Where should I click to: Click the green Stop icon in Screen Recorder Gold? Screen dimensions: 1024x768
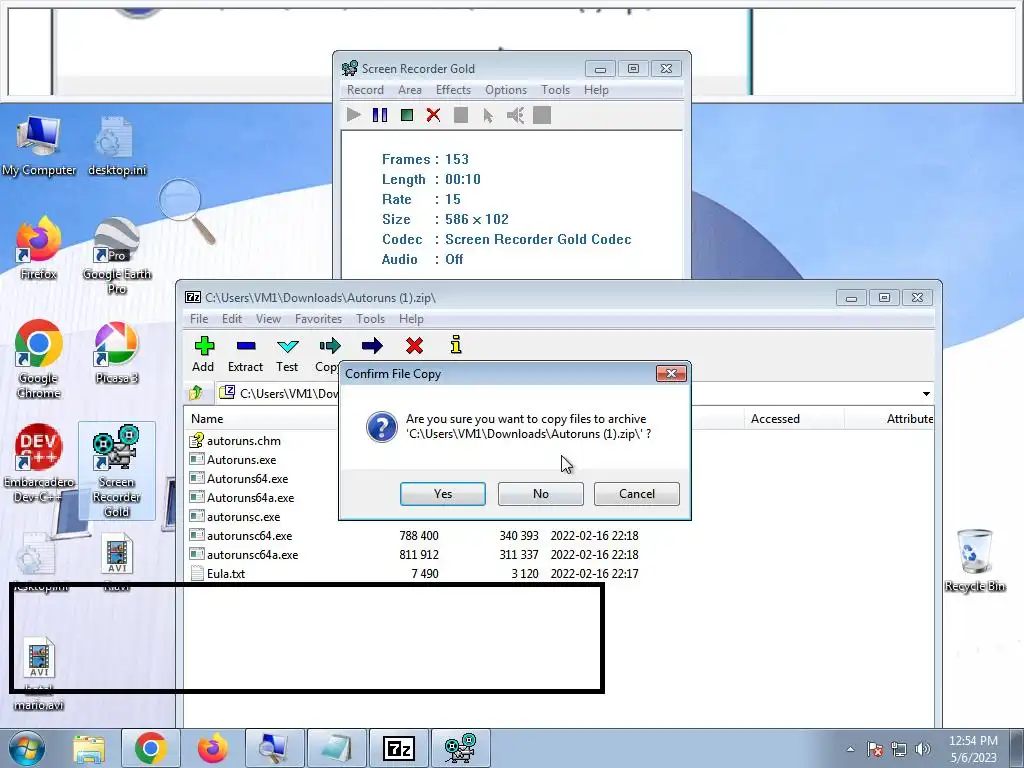tap(406, 115)
